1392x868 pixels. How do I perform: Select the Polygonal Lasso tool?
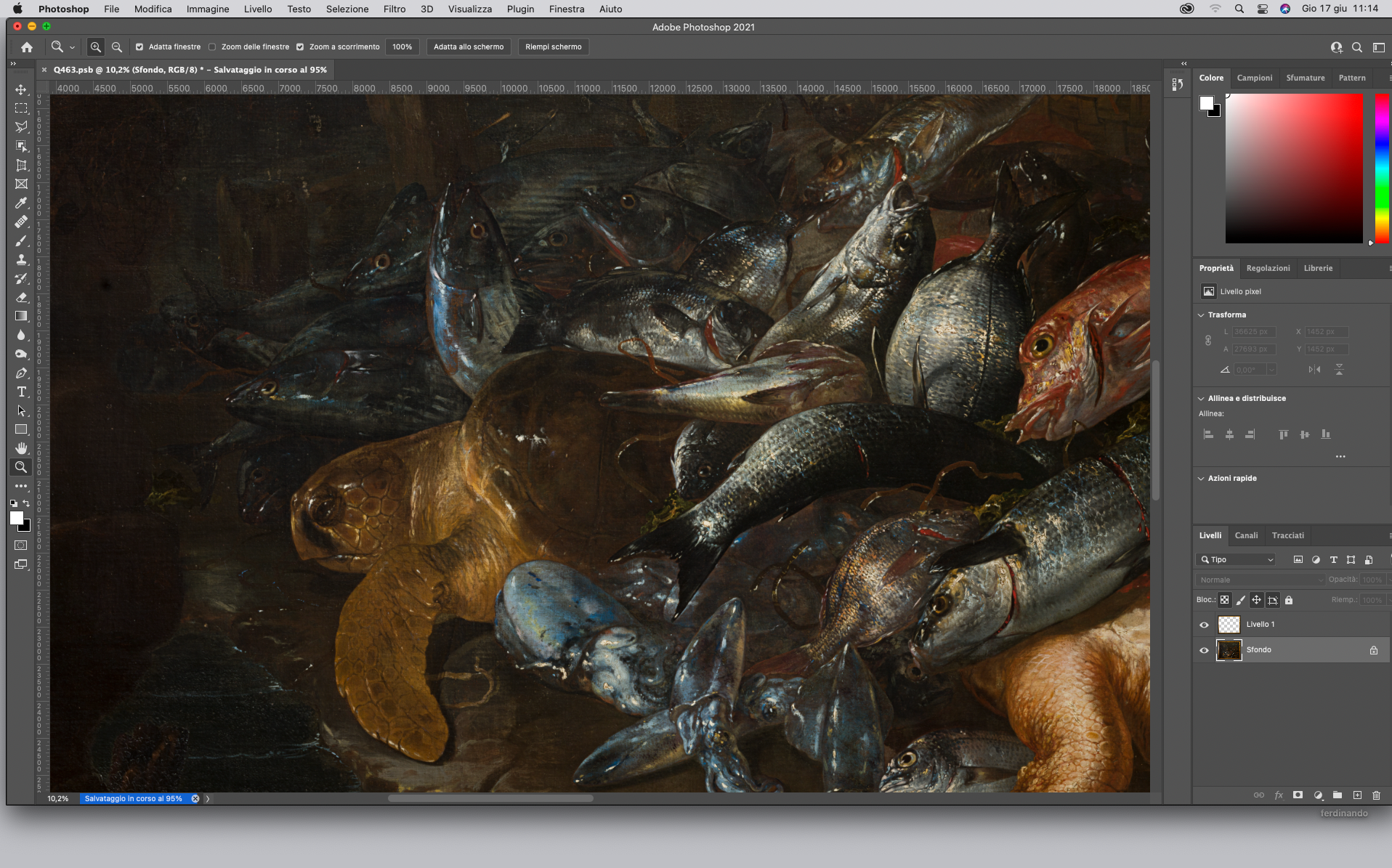point(21,127)
